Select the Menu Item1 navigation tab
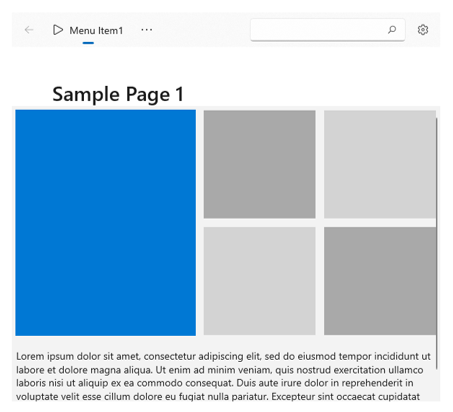453x412 pixels. 88,30
